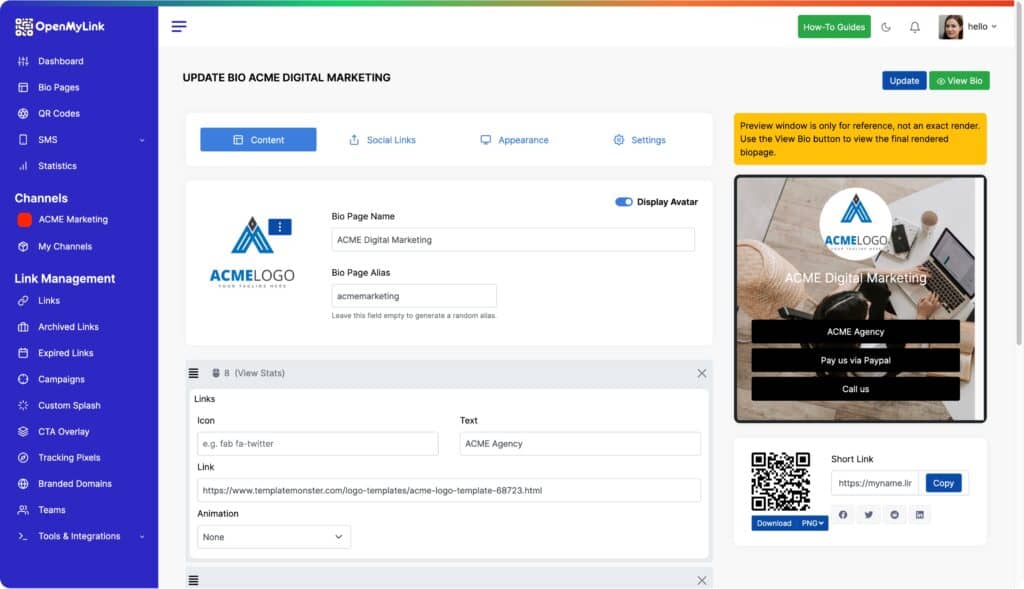Image resolution: width=1024 pixels, height=589 pixels.
Task: Toggle the hamburger sidebar menu
Action: pos(179,26)
